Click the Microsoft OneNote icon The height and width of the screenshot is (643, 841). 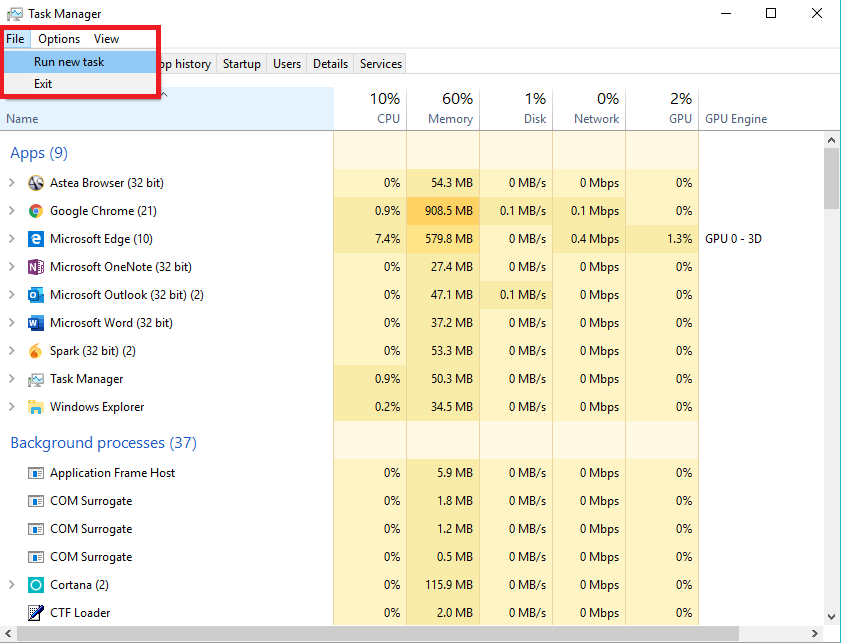click(x=35, y=267)
